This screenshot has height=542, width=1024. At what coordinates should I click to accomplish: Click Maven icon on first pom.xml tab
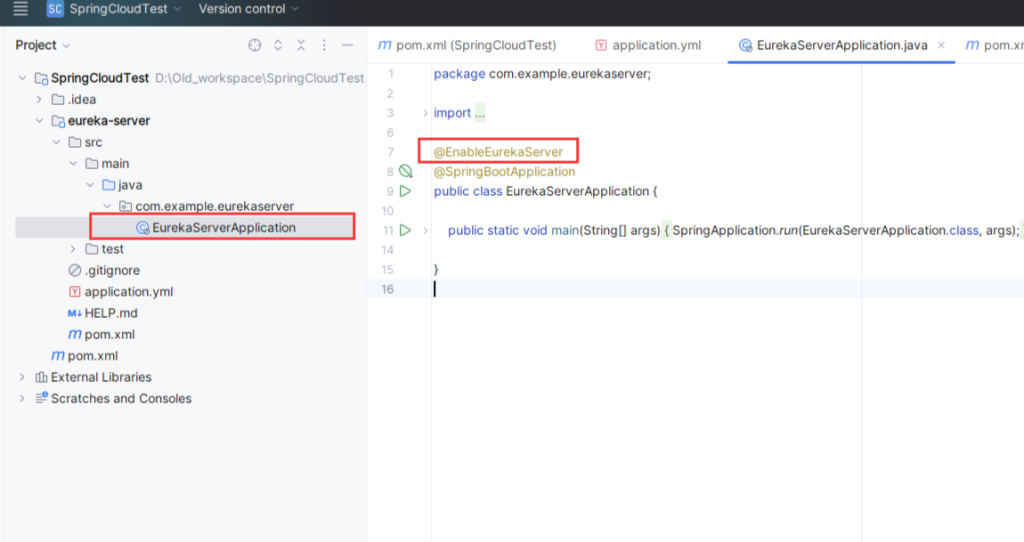pos(385,45)
